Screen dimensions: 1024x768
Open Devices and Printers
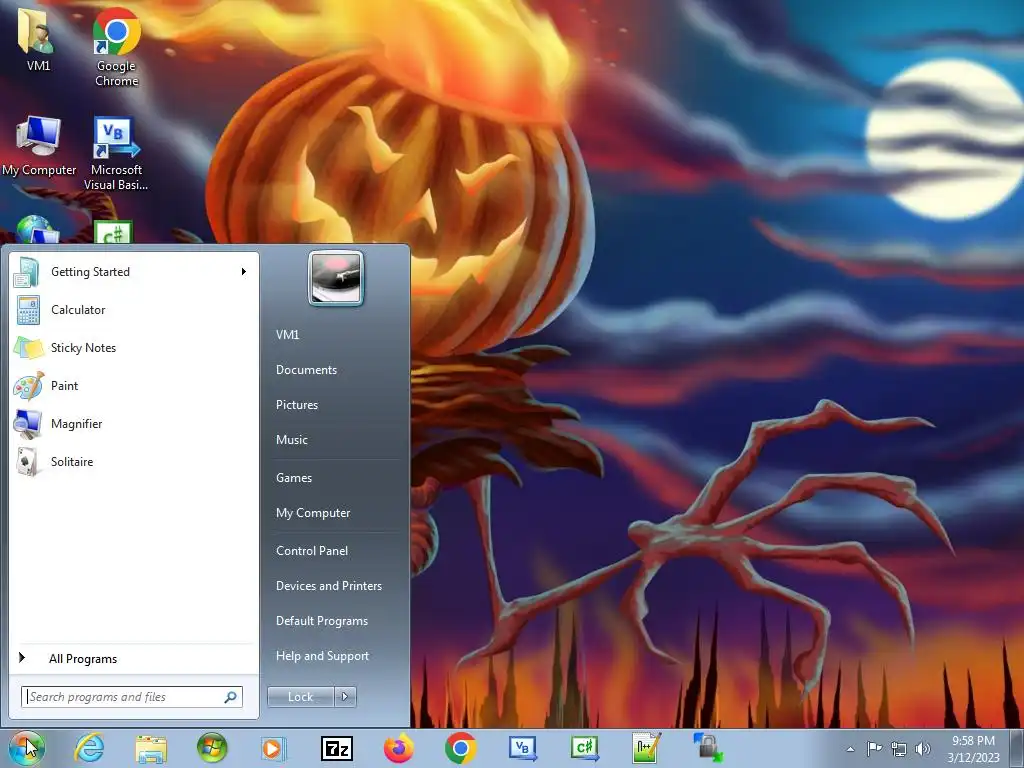(329, 586)
